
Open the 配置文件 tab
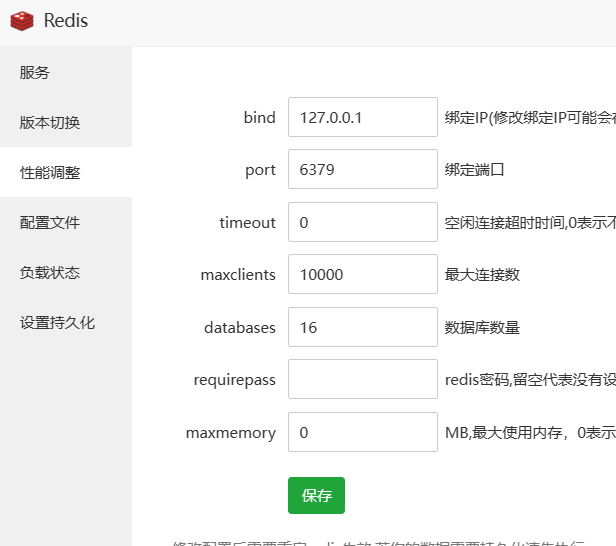tap(66, 222)
